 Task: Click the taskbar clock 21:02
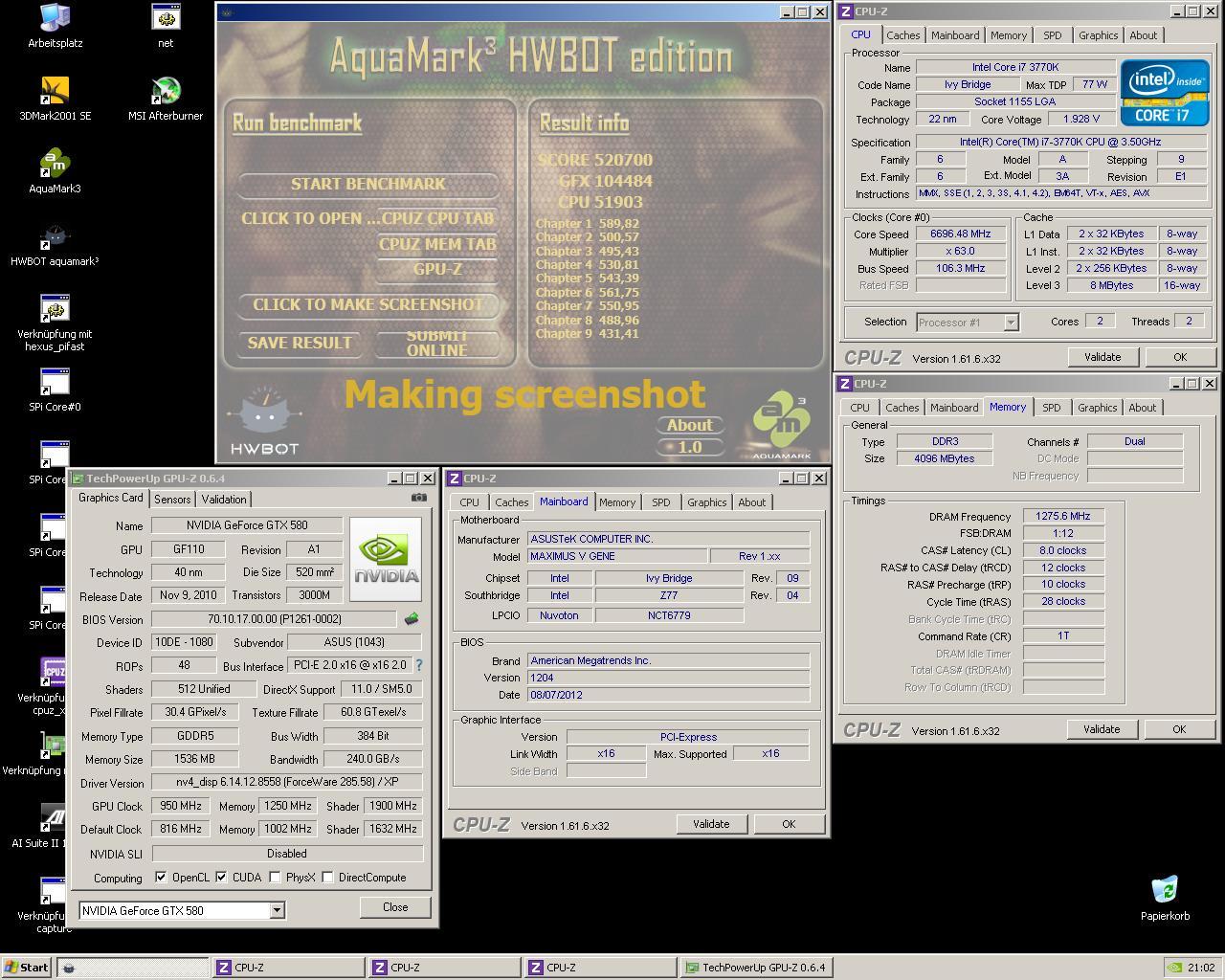[x=1200, y=968]
